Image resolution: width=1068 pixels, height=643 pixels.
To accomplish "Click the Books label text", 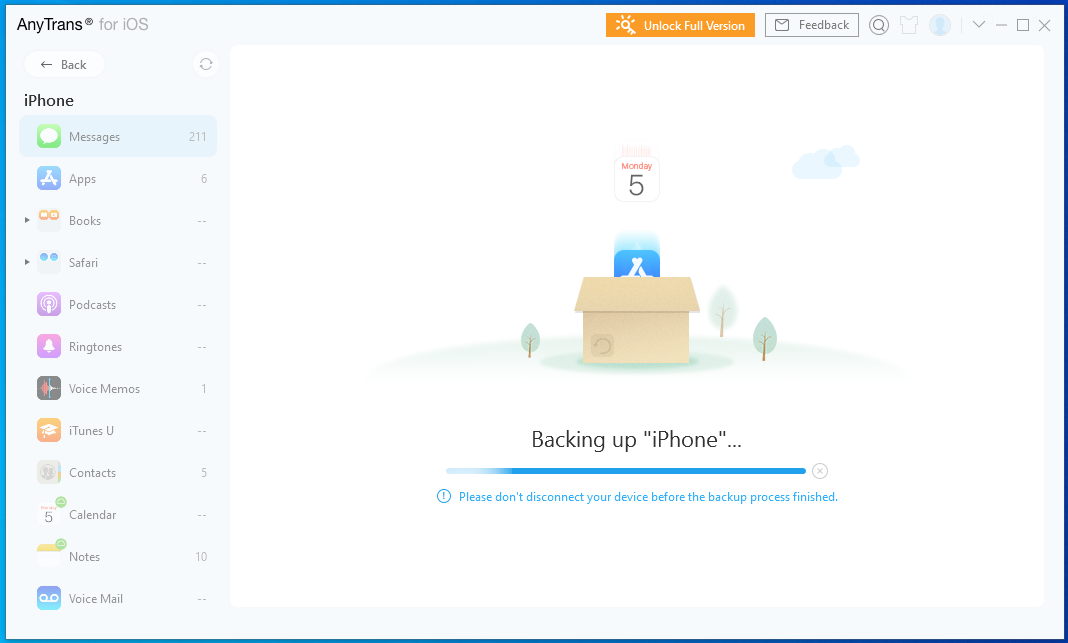I will [x=84, y=221].
